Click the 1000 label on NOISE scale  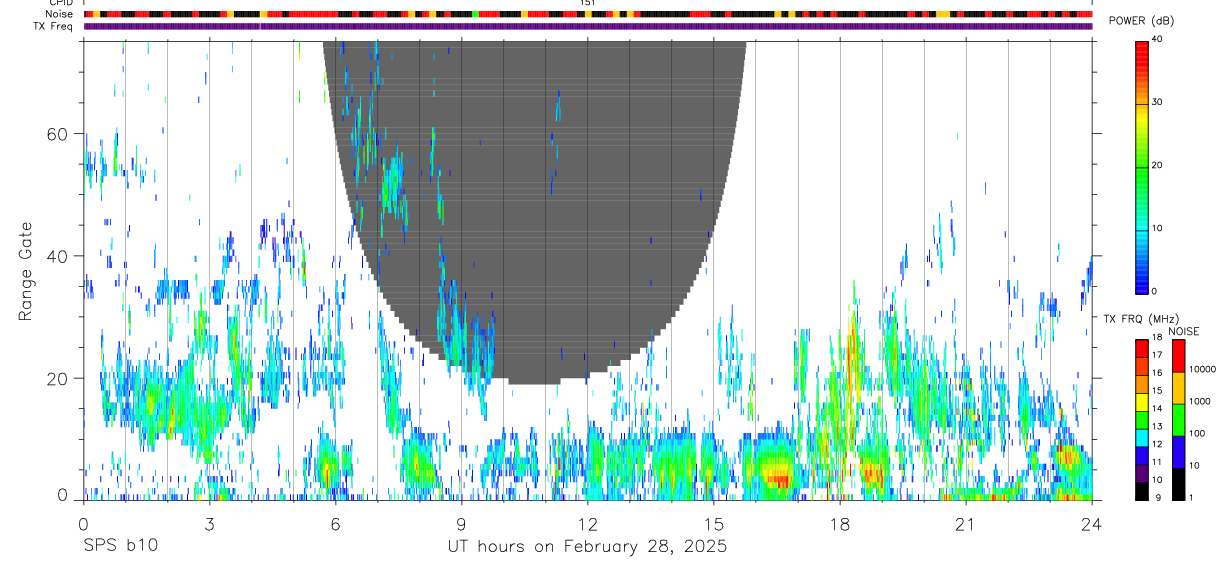[x=1199, y=401]
